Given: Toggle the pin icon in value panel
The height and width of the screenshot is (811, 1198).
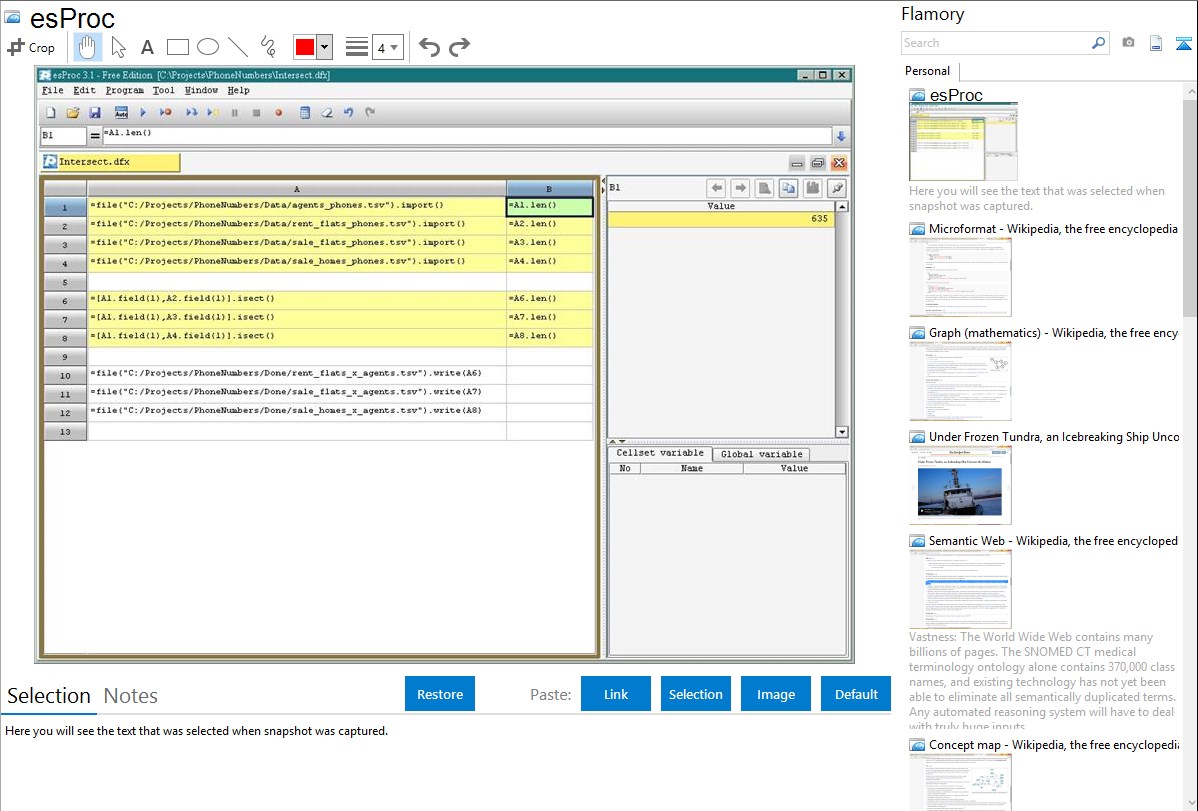Looking at the screenshot, I should [837, 188].
